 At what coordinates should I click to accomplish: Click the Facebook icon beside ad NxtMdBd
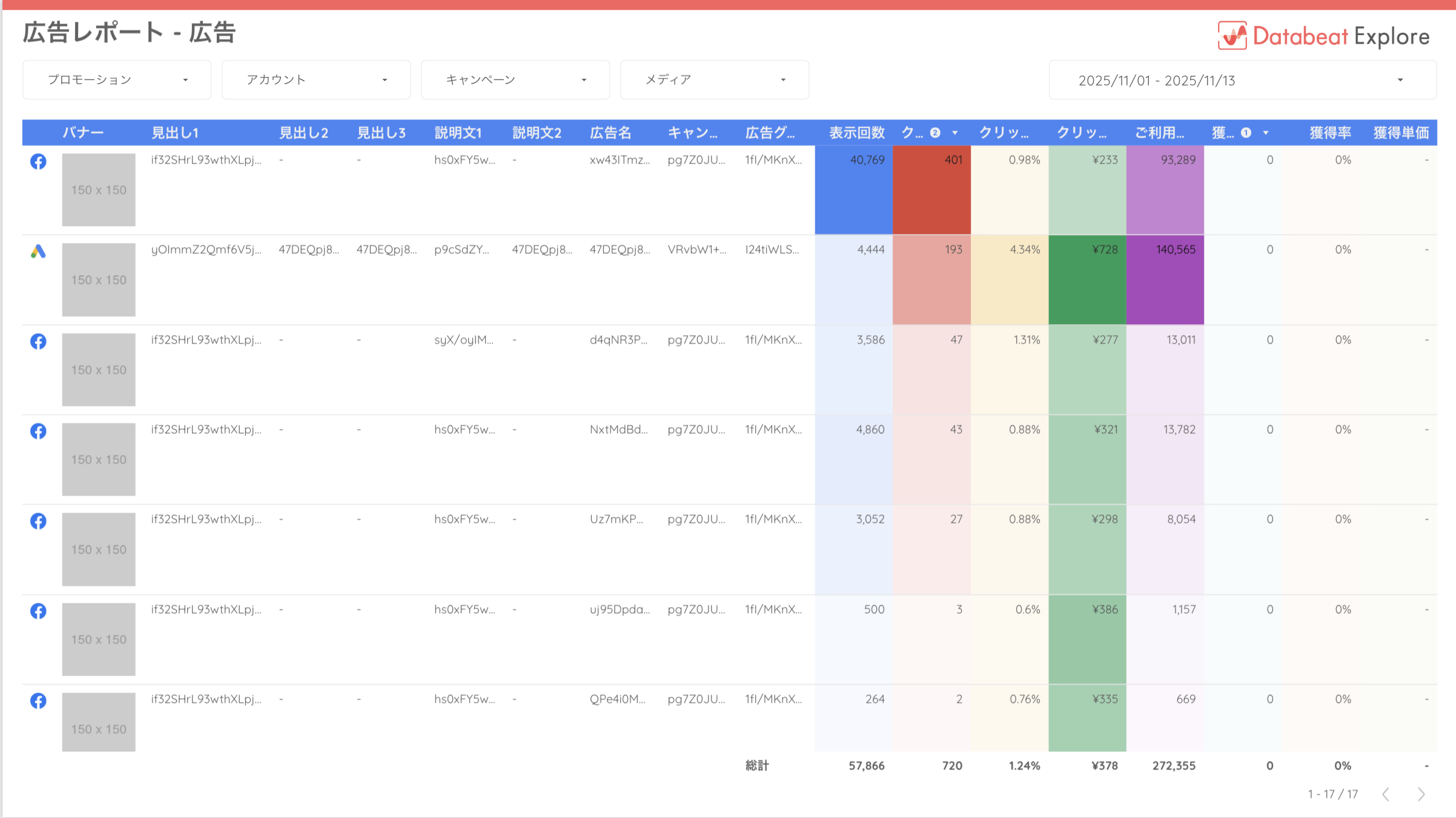coord(38,431)
